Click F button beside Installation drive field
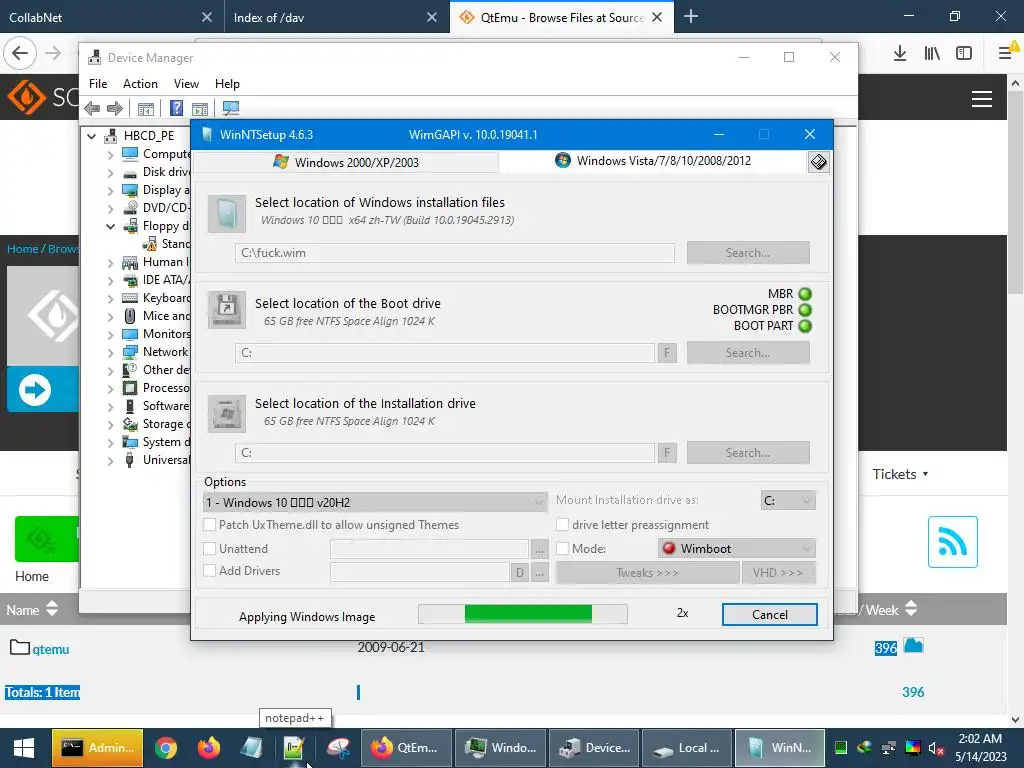 pos(667,453)
